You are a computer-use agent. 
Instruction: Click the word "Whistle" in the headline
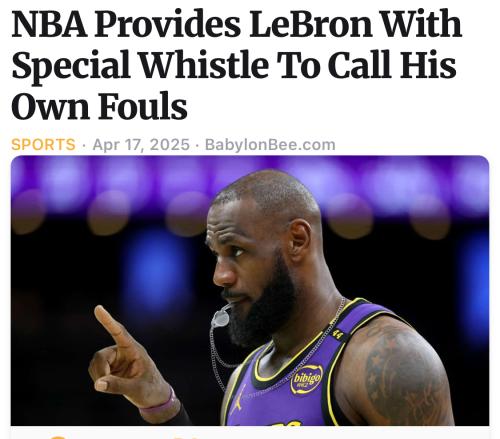click(204, 65)
